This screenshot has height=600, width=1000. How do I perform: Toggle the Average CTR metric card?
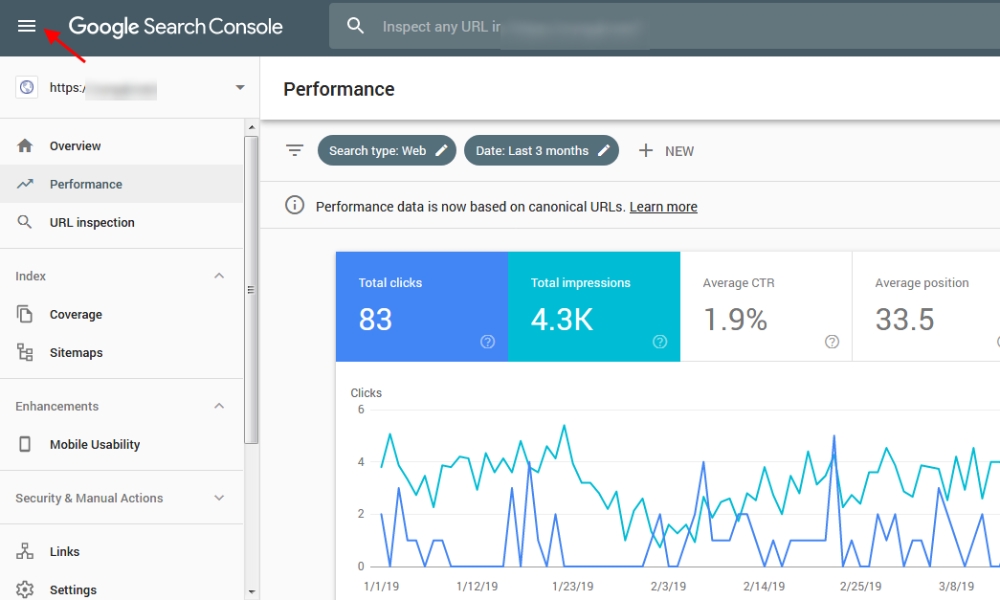(766, 307)
